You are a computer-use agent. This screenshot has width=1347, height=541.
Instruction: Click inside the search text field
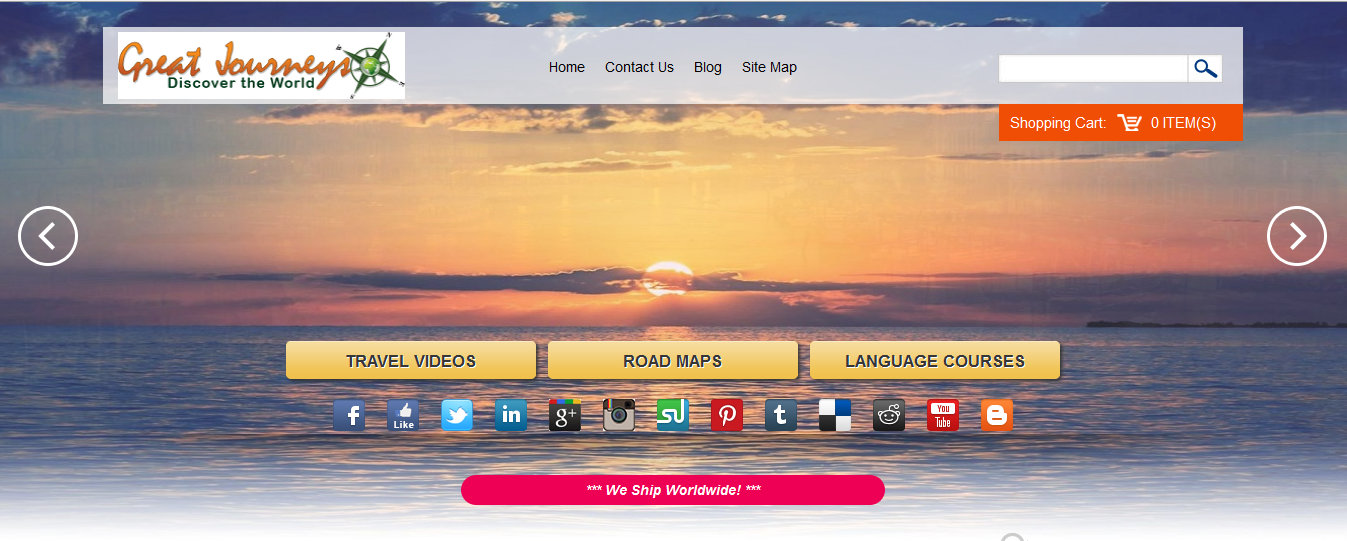(x=1093, y=69)
